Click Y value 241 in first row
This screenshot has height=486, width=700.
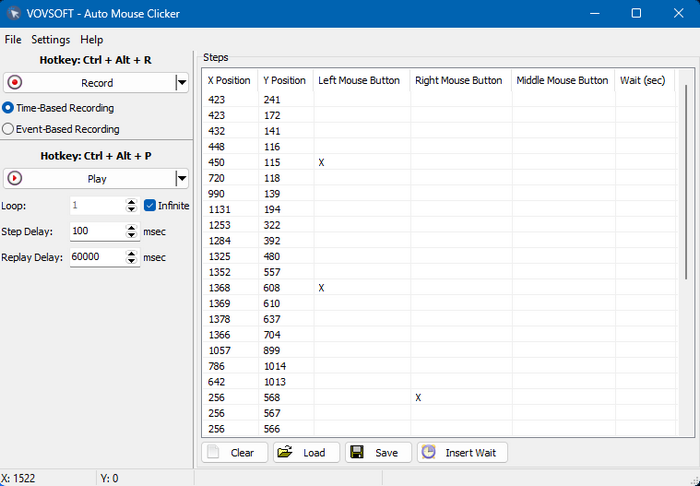(x=272, y=100)
